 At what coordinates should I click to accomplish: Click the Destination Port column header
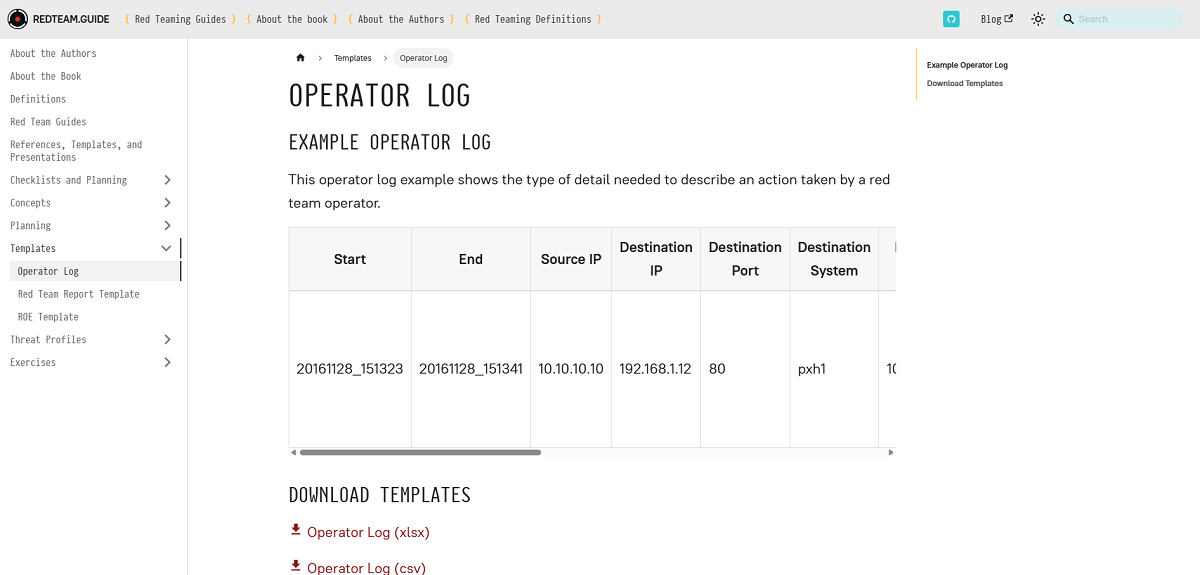coord(745,259)
